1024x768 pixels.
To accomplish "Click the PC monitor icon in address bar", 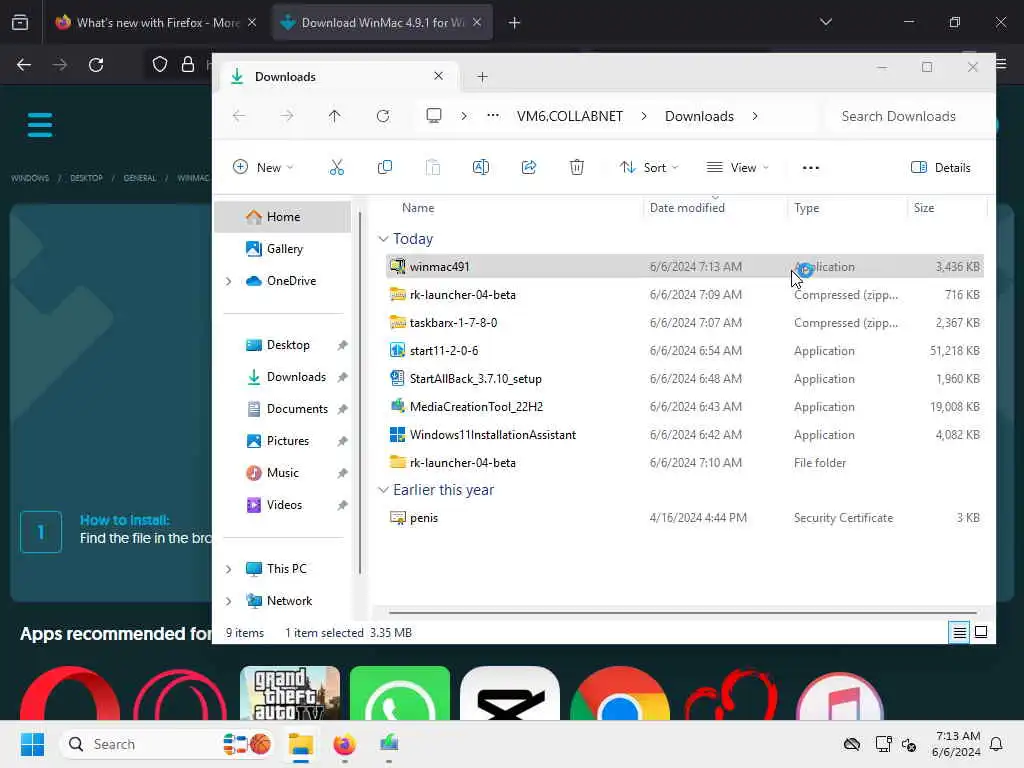I will click(434, 116).
